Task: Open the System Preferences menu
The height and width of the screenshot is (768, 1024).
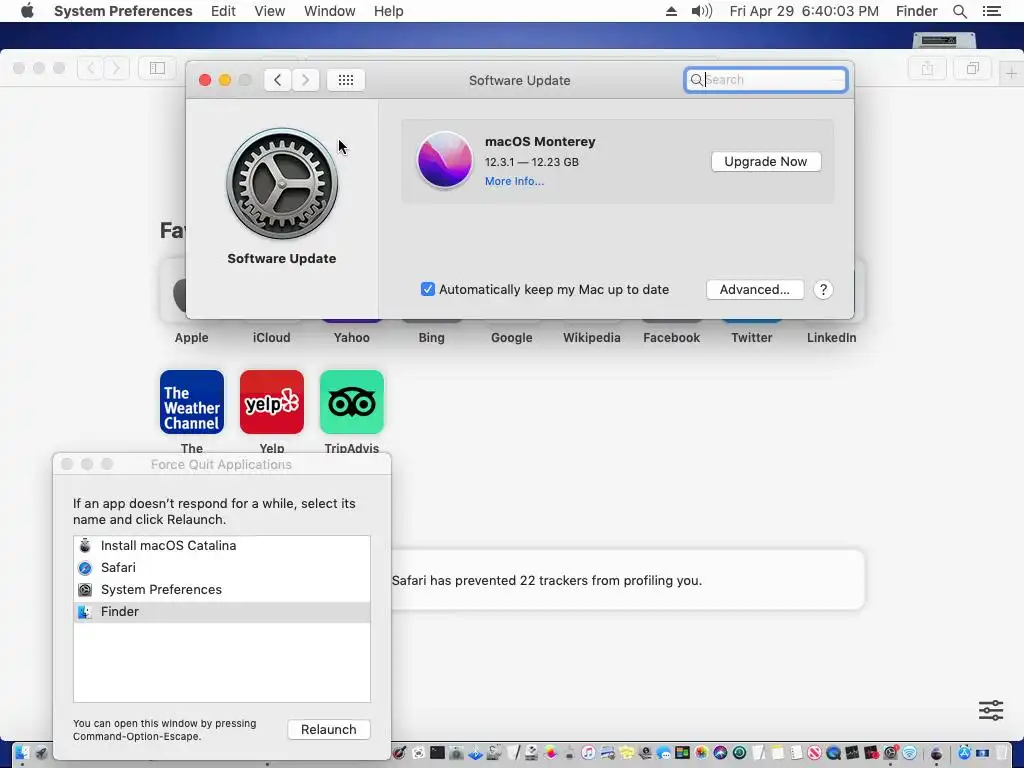Action: [123, 11]
